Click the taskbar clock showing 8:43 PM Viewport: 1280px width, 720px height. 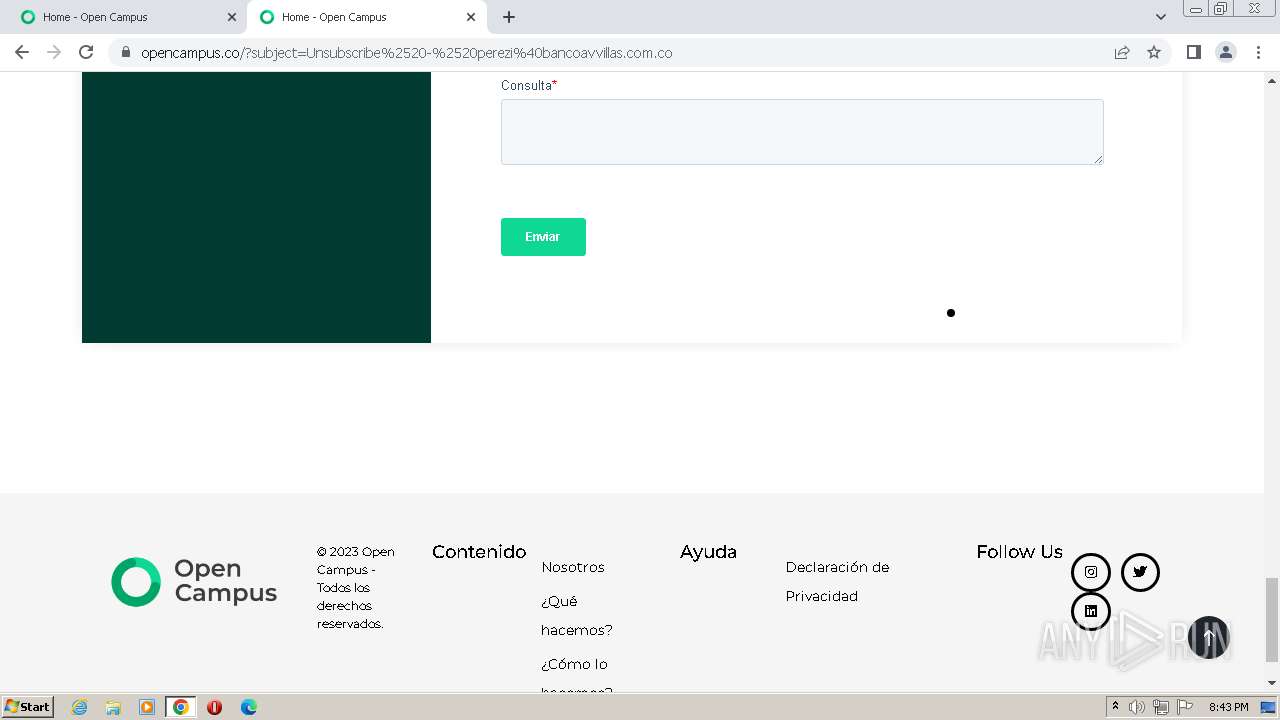(x=1228, y=707)
